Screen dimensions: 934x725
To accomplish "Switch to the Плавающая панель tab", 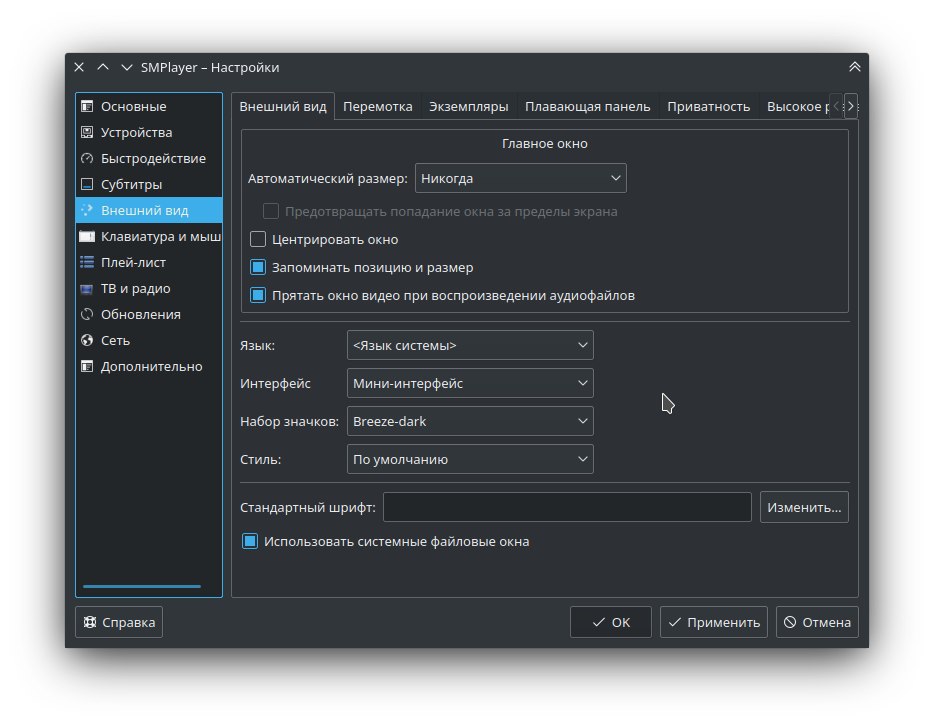I will pos(587,107).
